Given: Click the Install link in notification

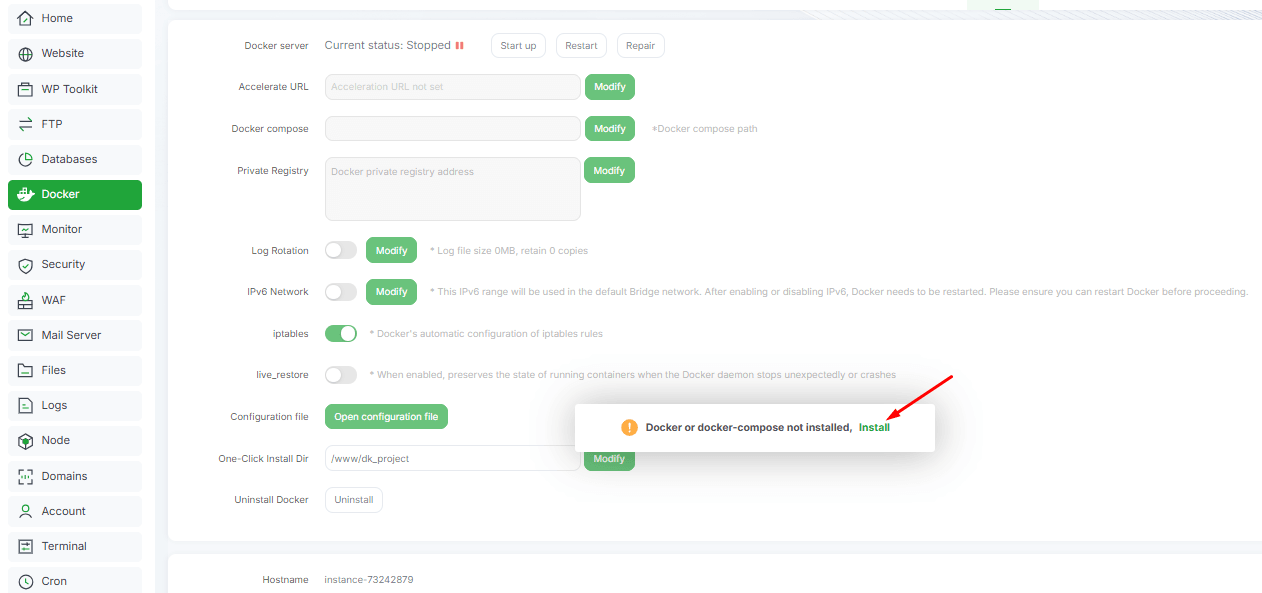Looking at the screenshot, I should pos(874,427).
